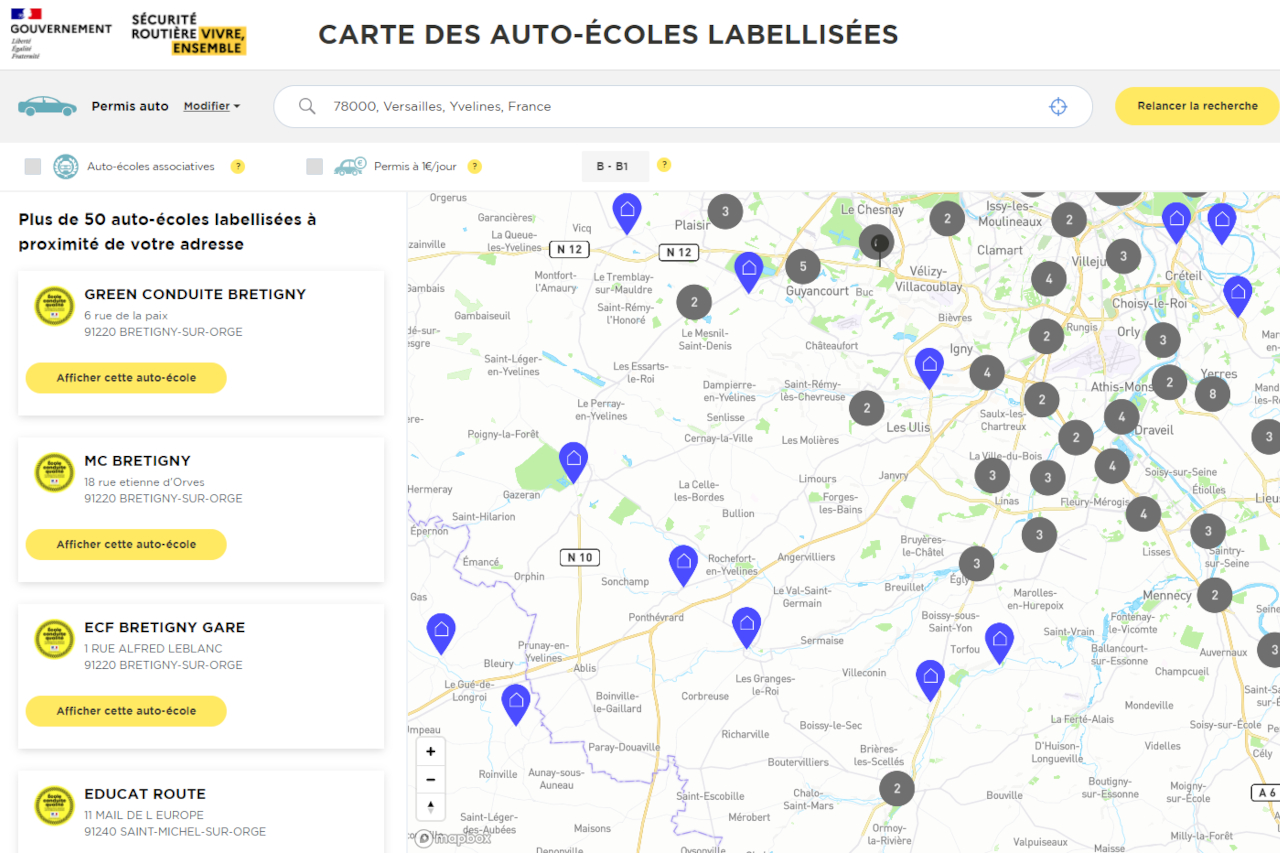The image size is (1280, 853).
Task: Click the magnifying glass search icon
Action: [x=306, y=106]
